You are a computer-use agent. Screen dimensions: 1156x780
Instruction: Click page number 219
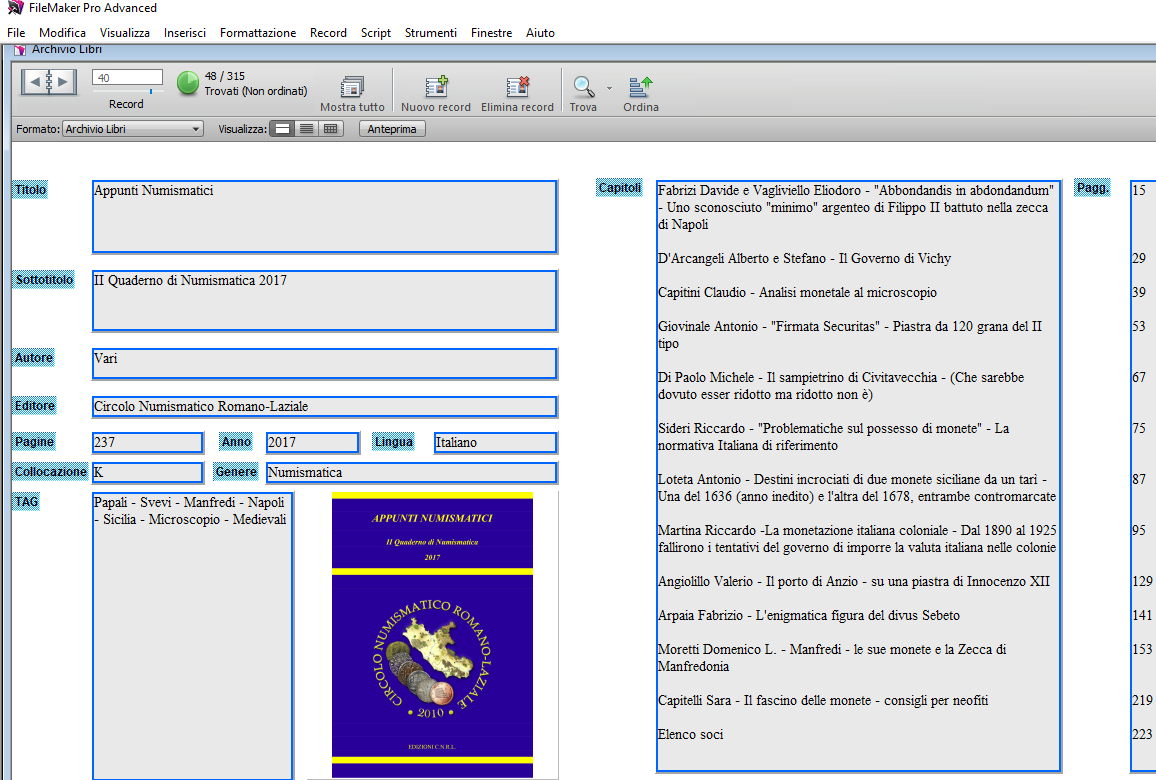coord(1142,700)
